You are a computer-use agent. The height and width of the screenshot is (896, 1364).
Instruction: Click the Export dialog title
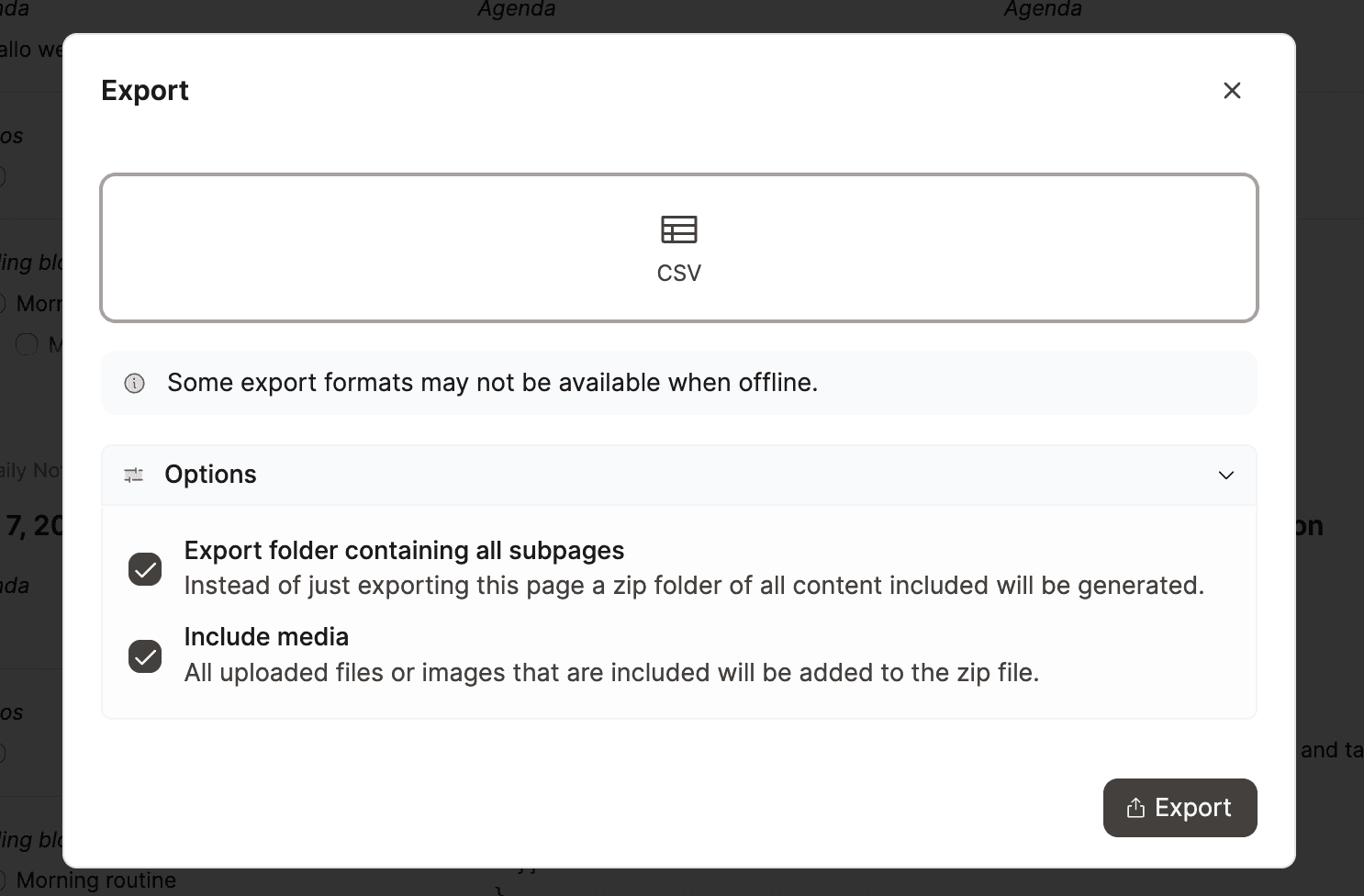click(x=145, y=90)
